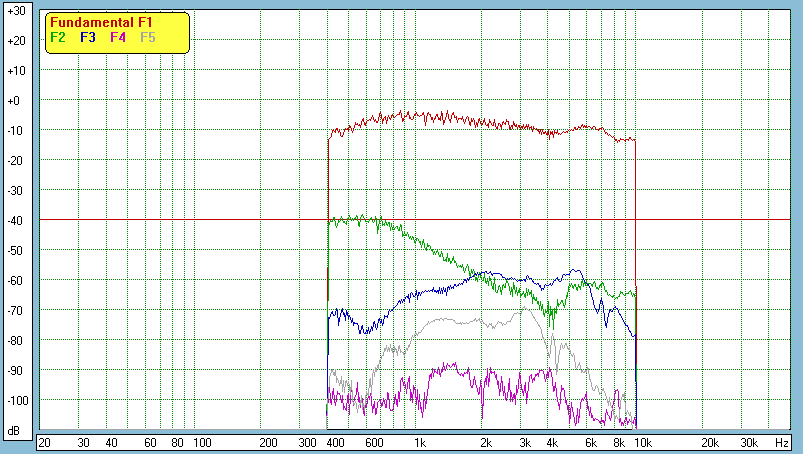Click the +30 label on vertical axis

click(16, 11)
